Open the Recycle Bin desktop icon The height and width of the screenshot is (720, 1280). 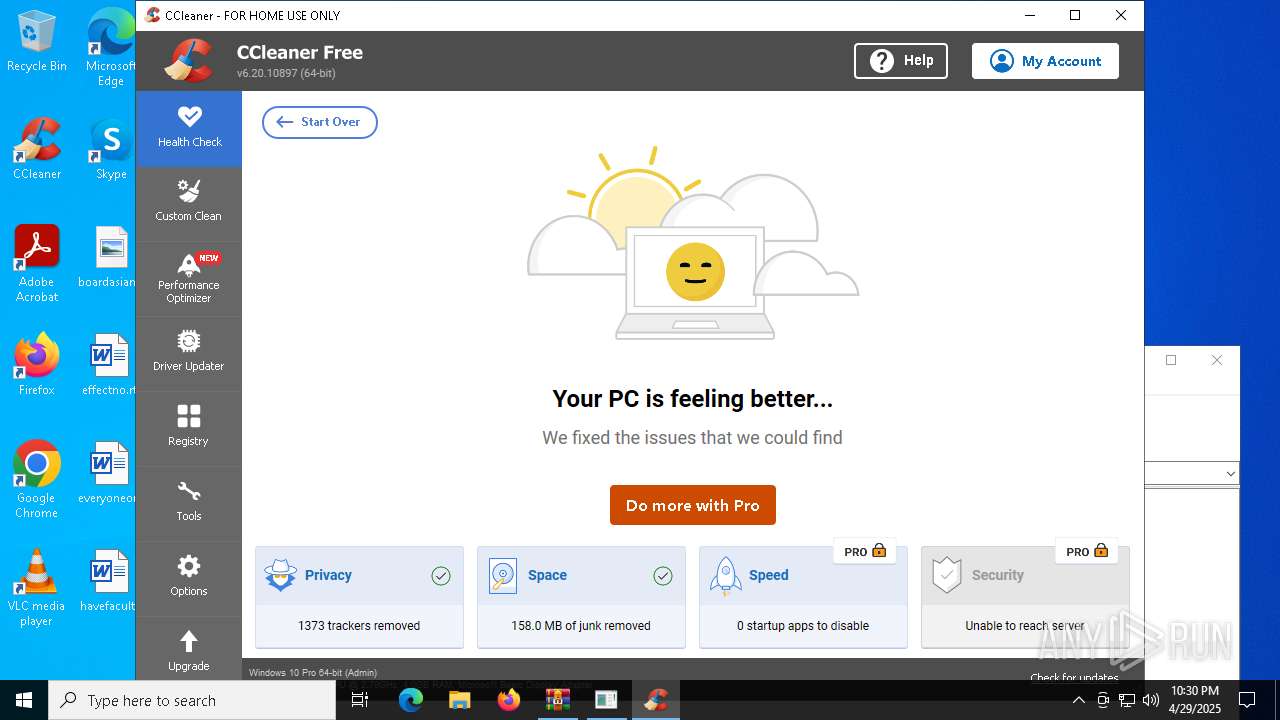point(37,42)
